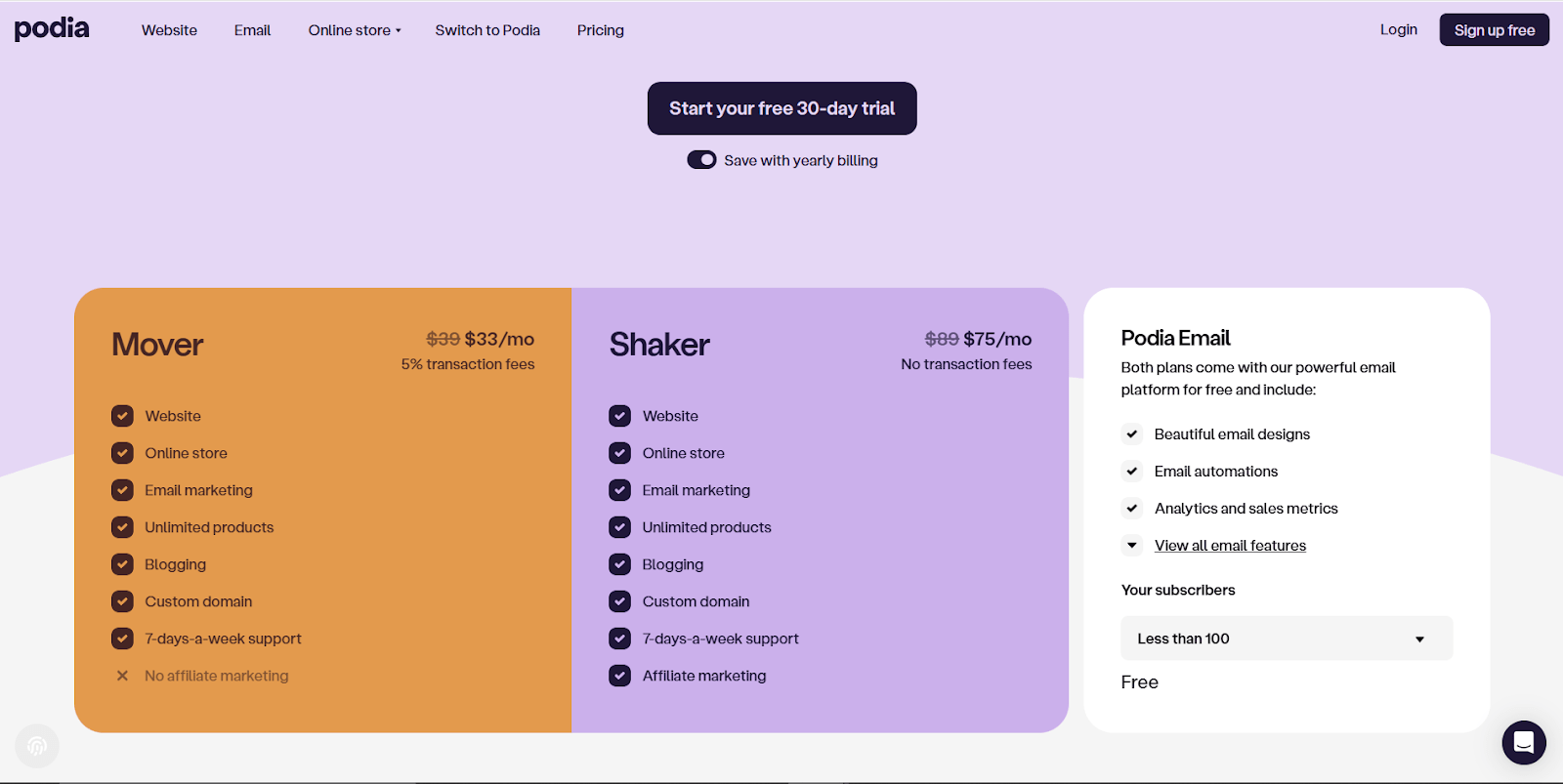Image resolution: width=1563 pixels, height=784 pixels.
Task: Click the Free price text
Action: coord(1139,682)
